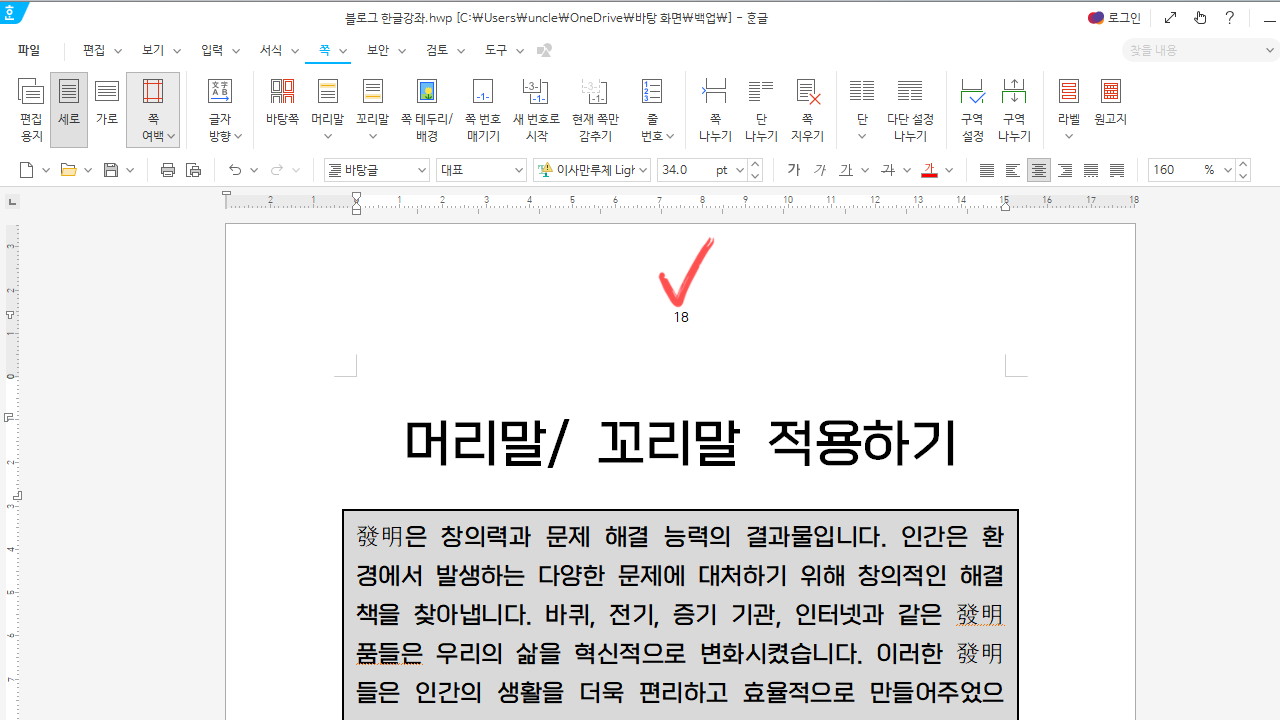1280x720 pixels.
Task: Open the 보안 menu
Action: coord(378,50)
